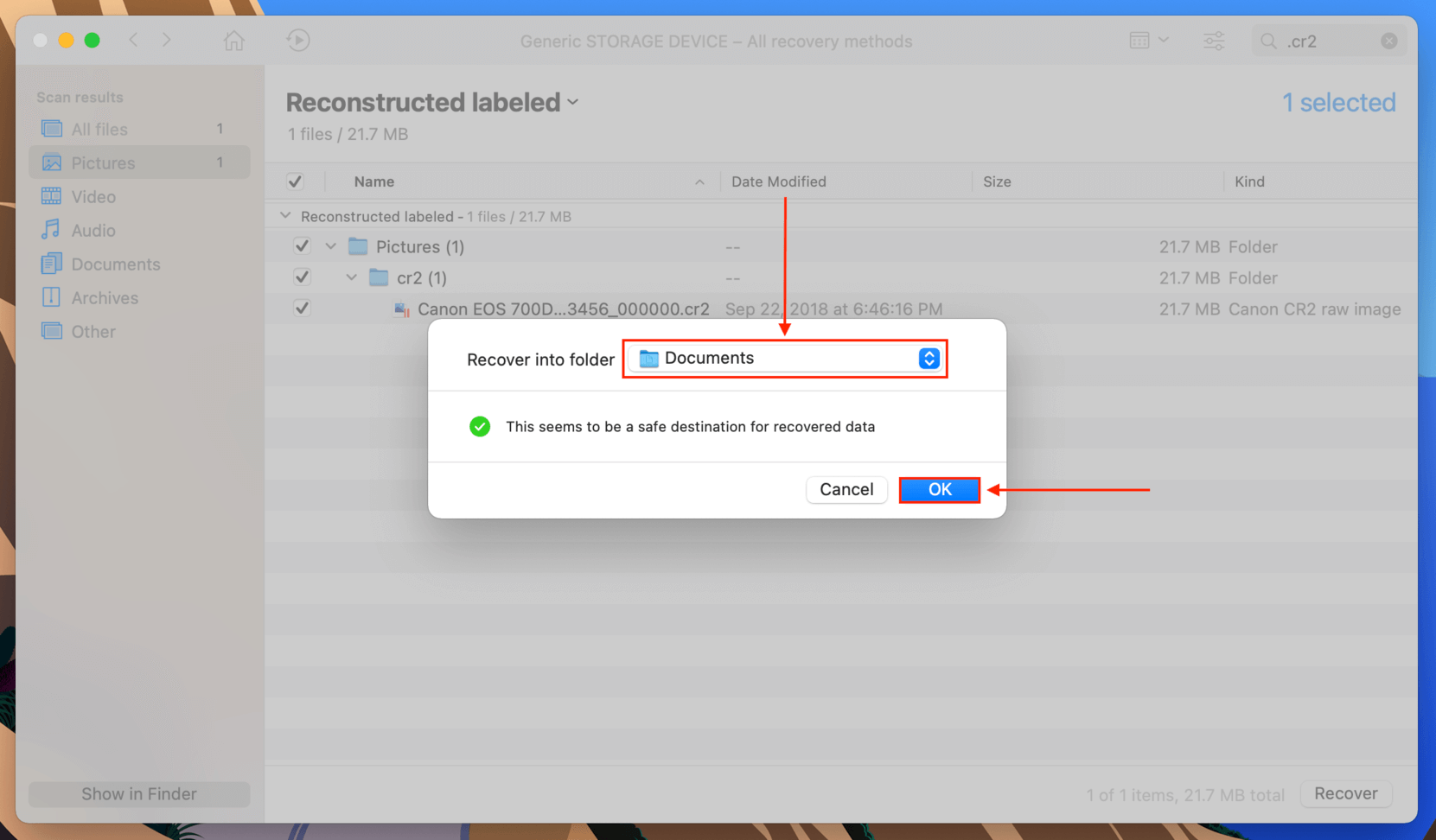This screenshot has height=840, width=1436.
Task: Click the OK button in the dialog
Action: point(939,489)
